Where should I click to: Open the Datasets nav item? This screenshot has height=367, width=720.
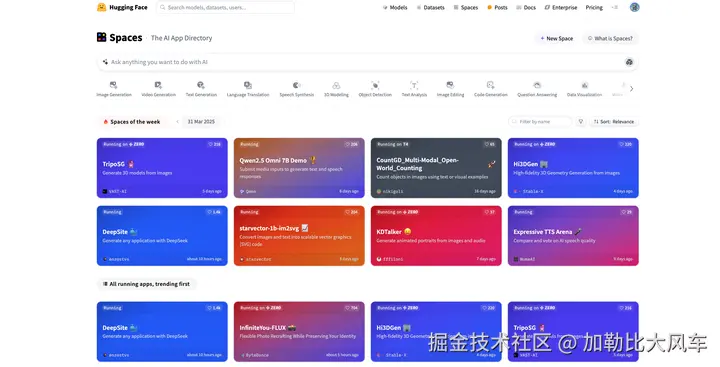click(x=430, y=7)
